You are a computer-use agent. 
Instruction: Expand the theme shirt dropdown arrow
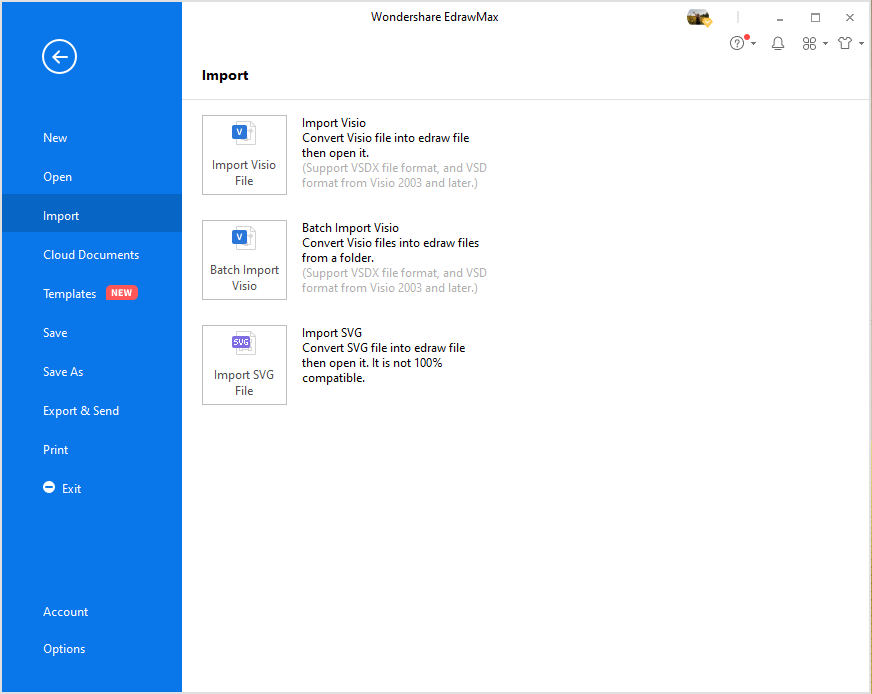[x=861, y=43]
